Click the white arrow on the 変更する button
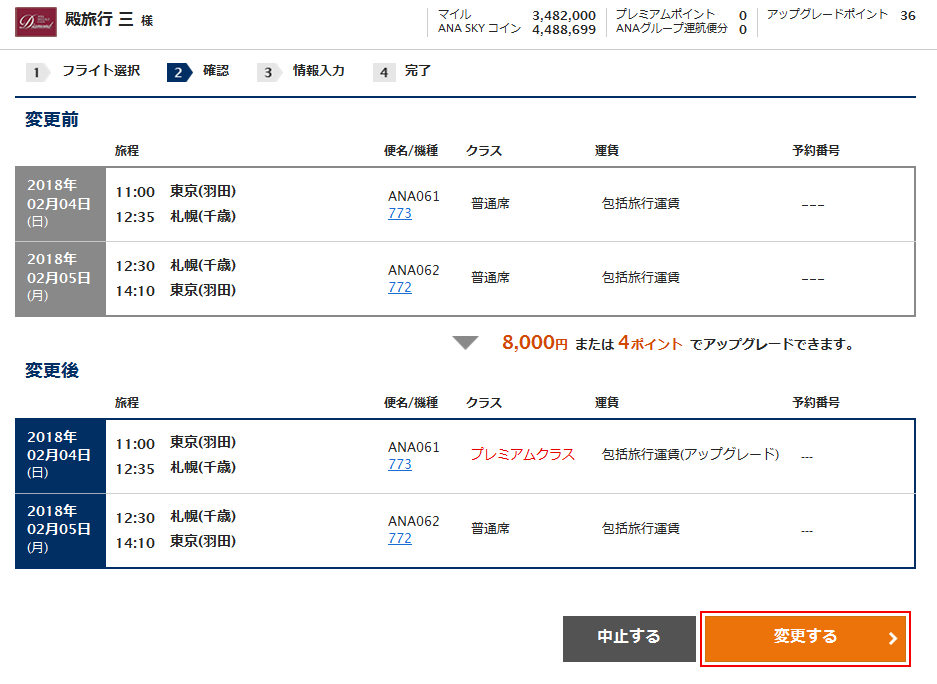The image size is (937, 684). click(893, 638)
